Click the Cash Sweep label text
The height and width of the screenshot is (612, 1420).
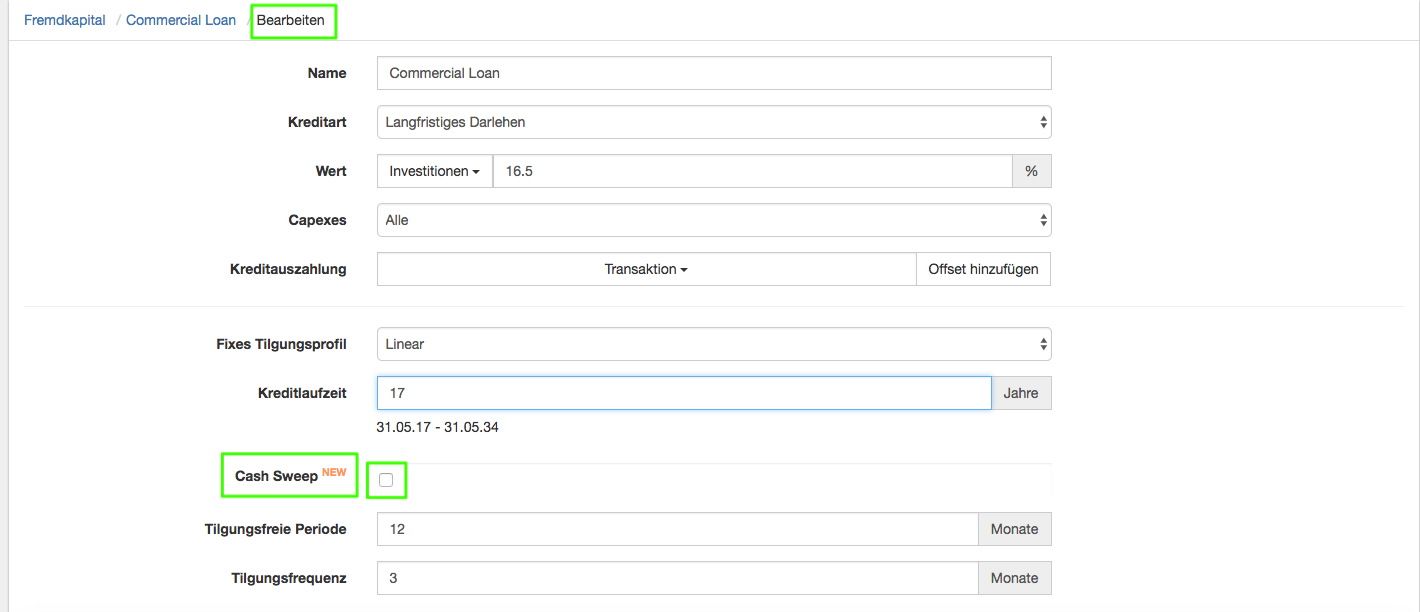point(276,476)
